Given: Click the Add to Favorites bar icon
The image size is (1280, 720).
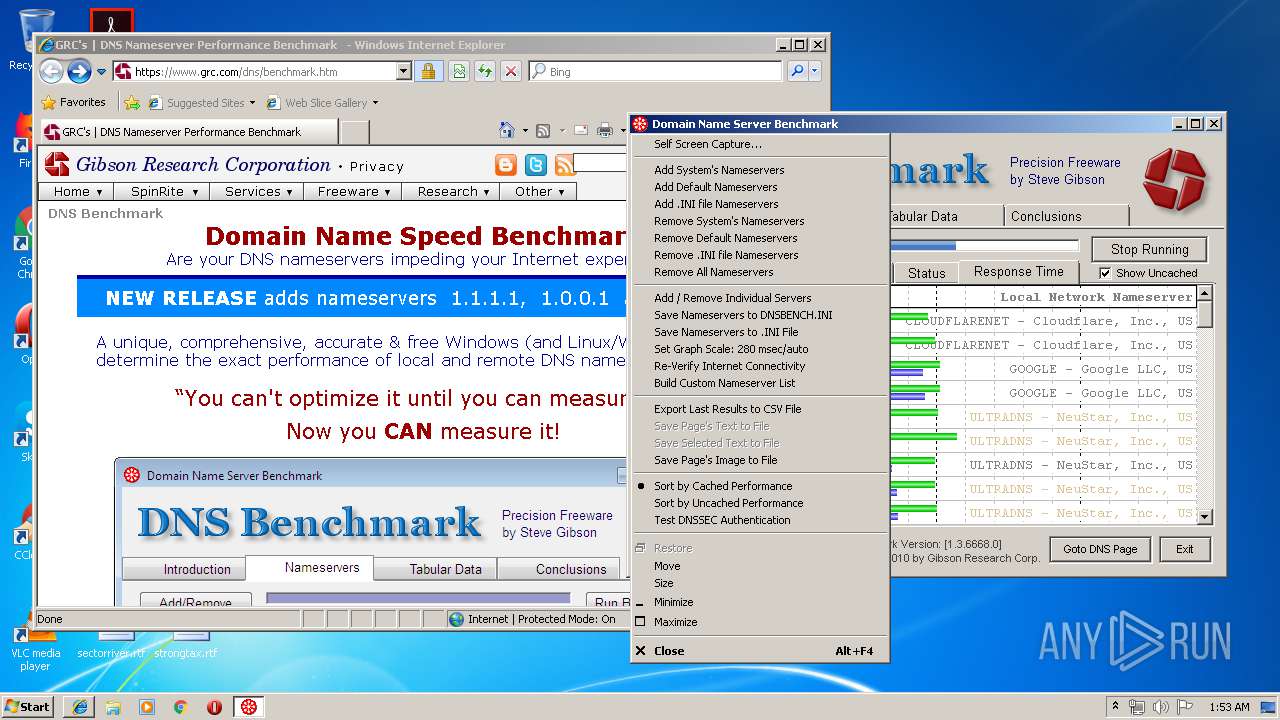Looking at the screenshot, I should click(x=131, y=102).
